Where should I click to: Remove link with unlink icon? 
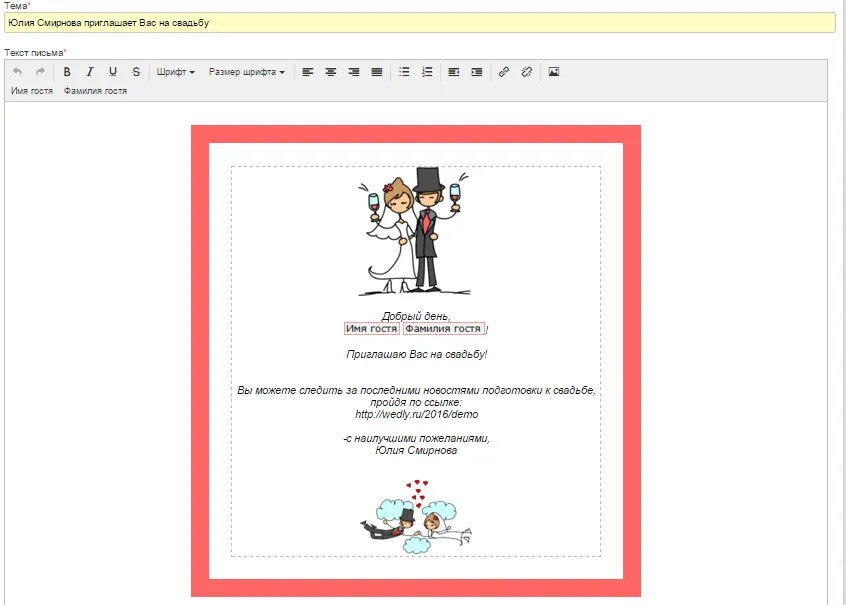[x=527, y=72]
